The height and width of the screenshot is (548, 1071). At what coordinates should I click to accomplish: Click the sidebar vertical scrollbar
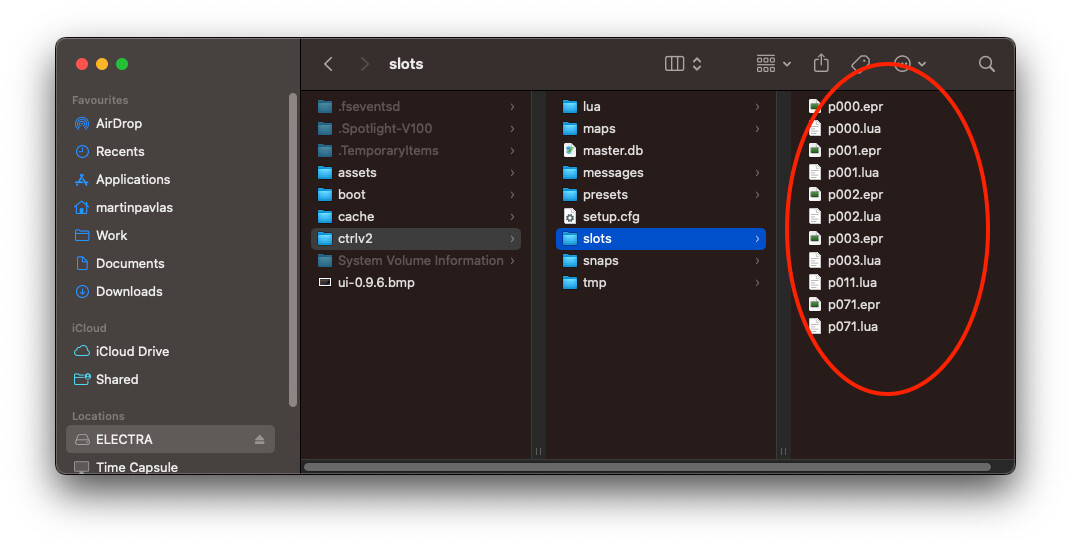click(x=293, y=250)
